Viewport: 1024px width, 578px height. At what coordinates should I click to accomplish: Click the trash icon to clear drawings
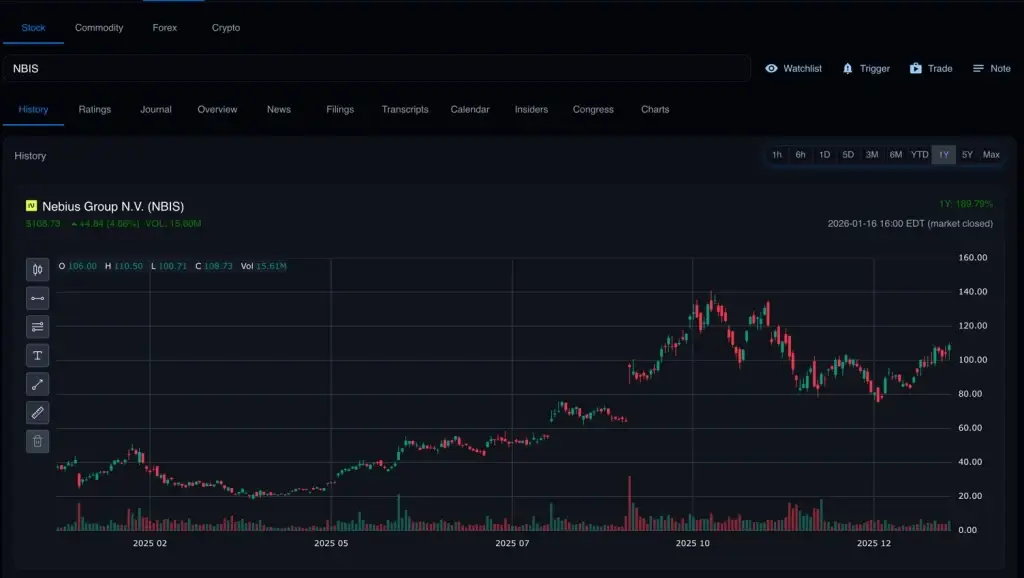[x=37, y=440]
